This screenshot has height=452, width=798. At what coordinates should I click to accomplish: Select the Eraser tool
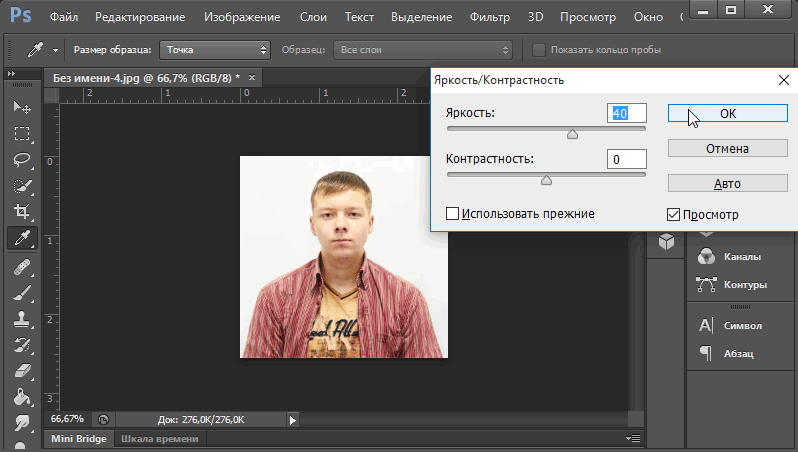click(x=21, y=371)
